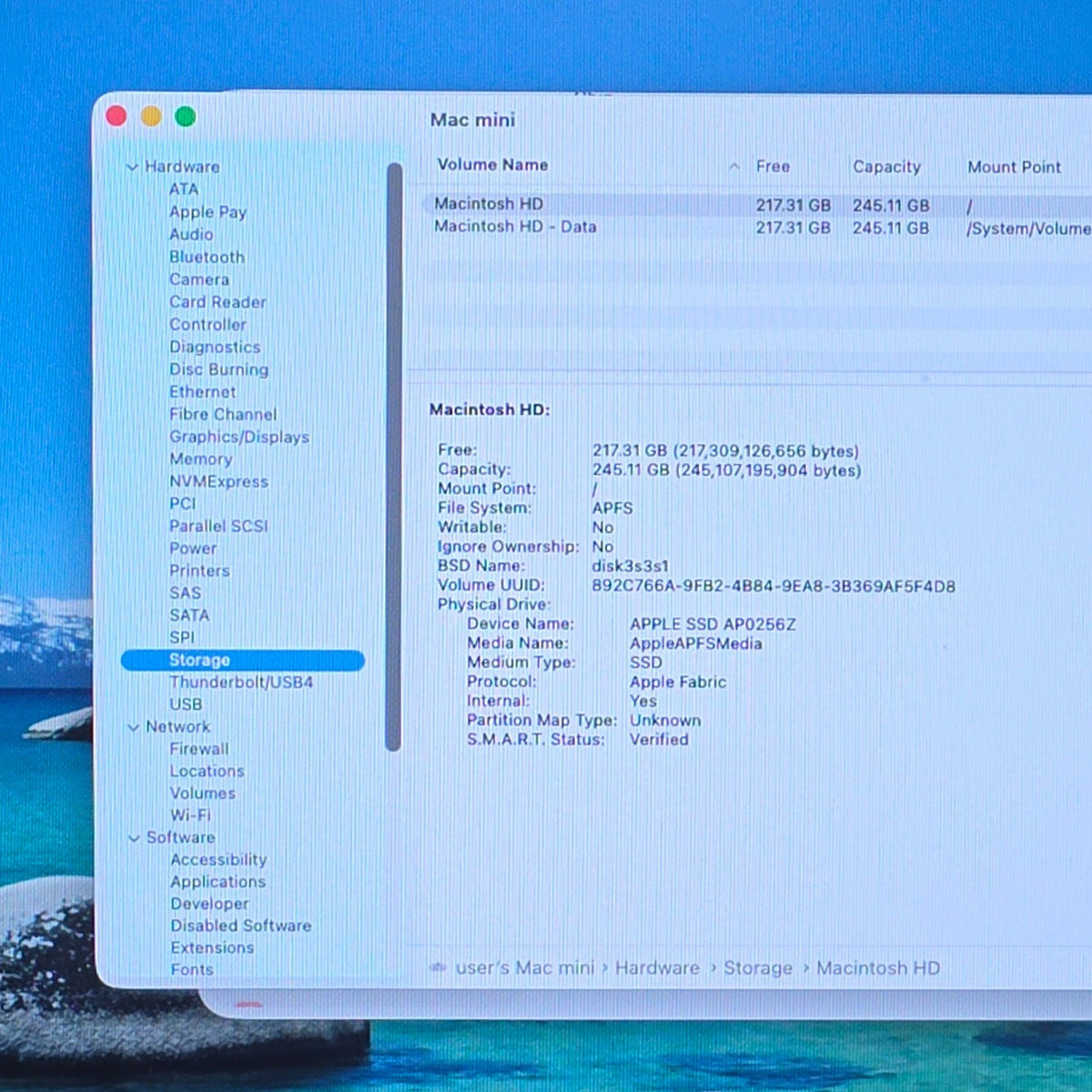Click the Software section label
Image resolution: width=1092 pixels, height=1092 pixels.
(181, 838)
